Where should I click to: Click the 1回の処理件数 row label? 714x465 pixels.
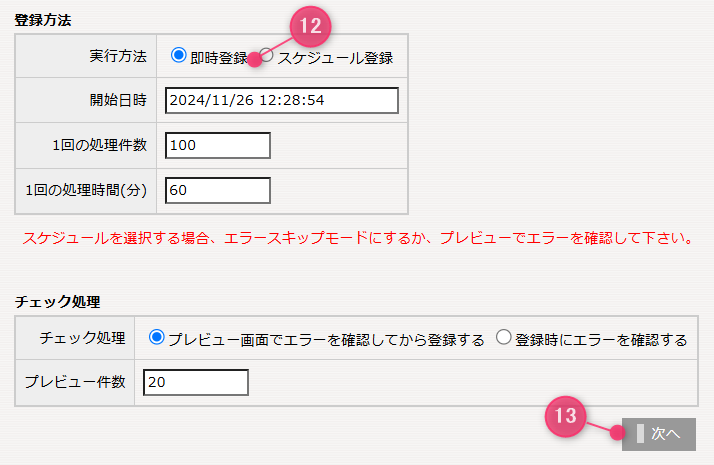(100, 145)
